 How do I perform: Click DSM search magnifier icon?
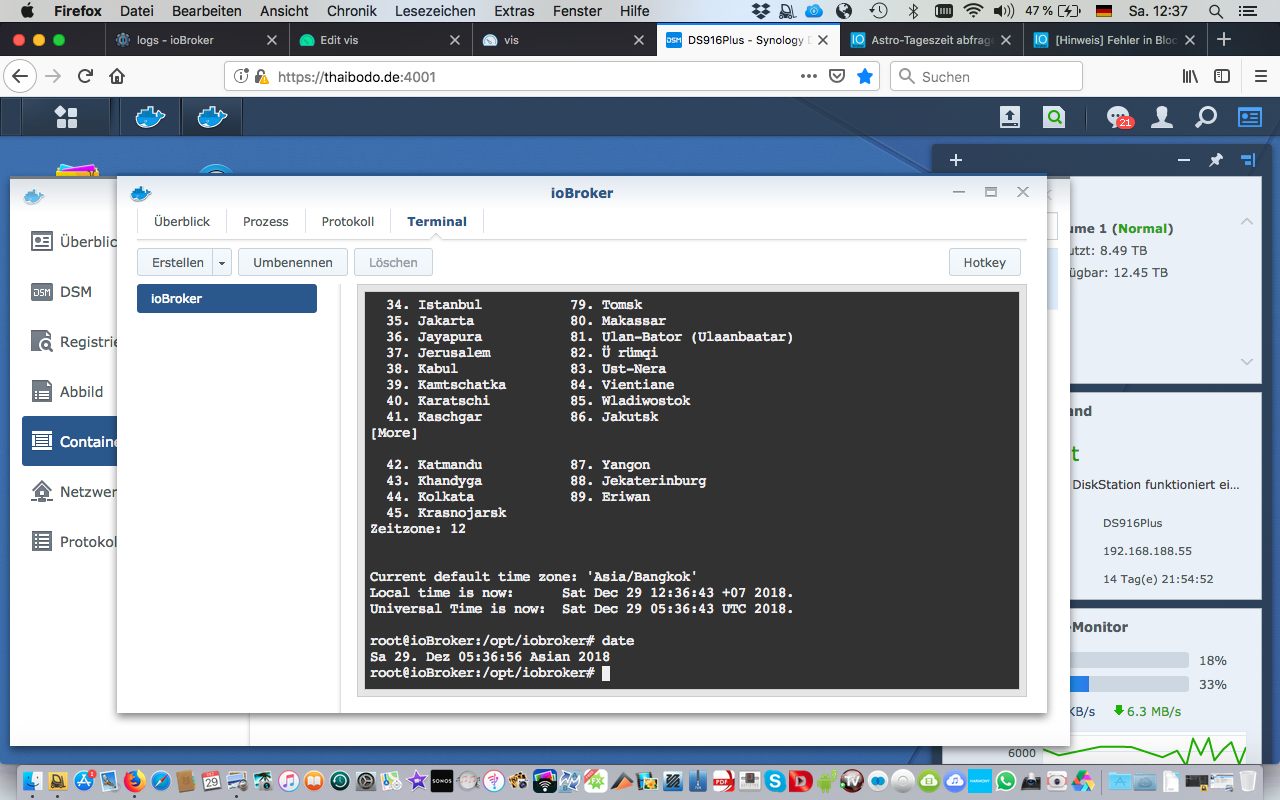click(x=1206, y=117)
